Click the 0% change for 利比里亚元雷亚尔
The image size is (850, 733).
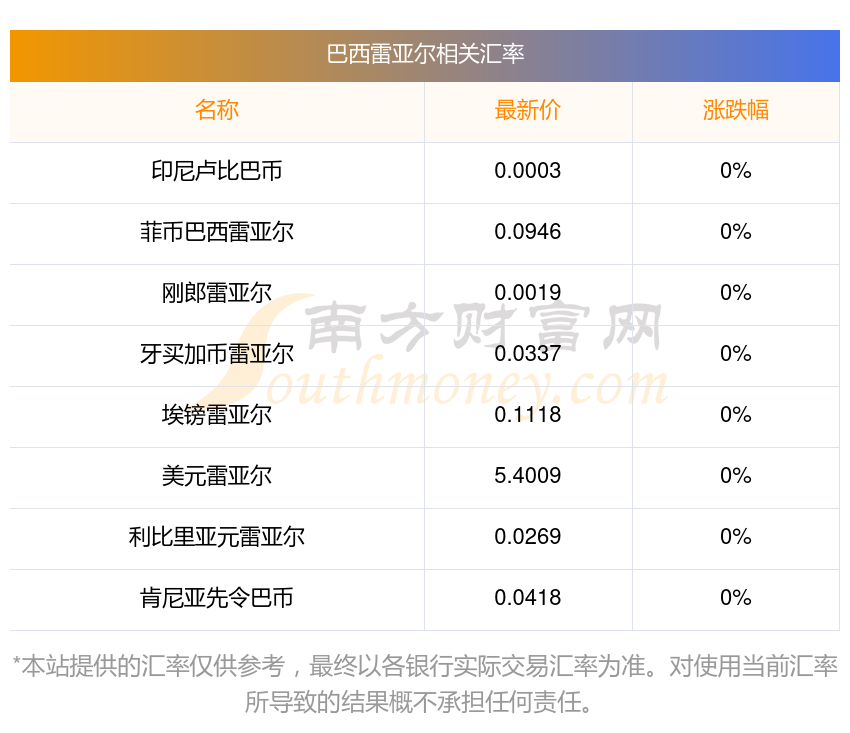coord(736,537)
